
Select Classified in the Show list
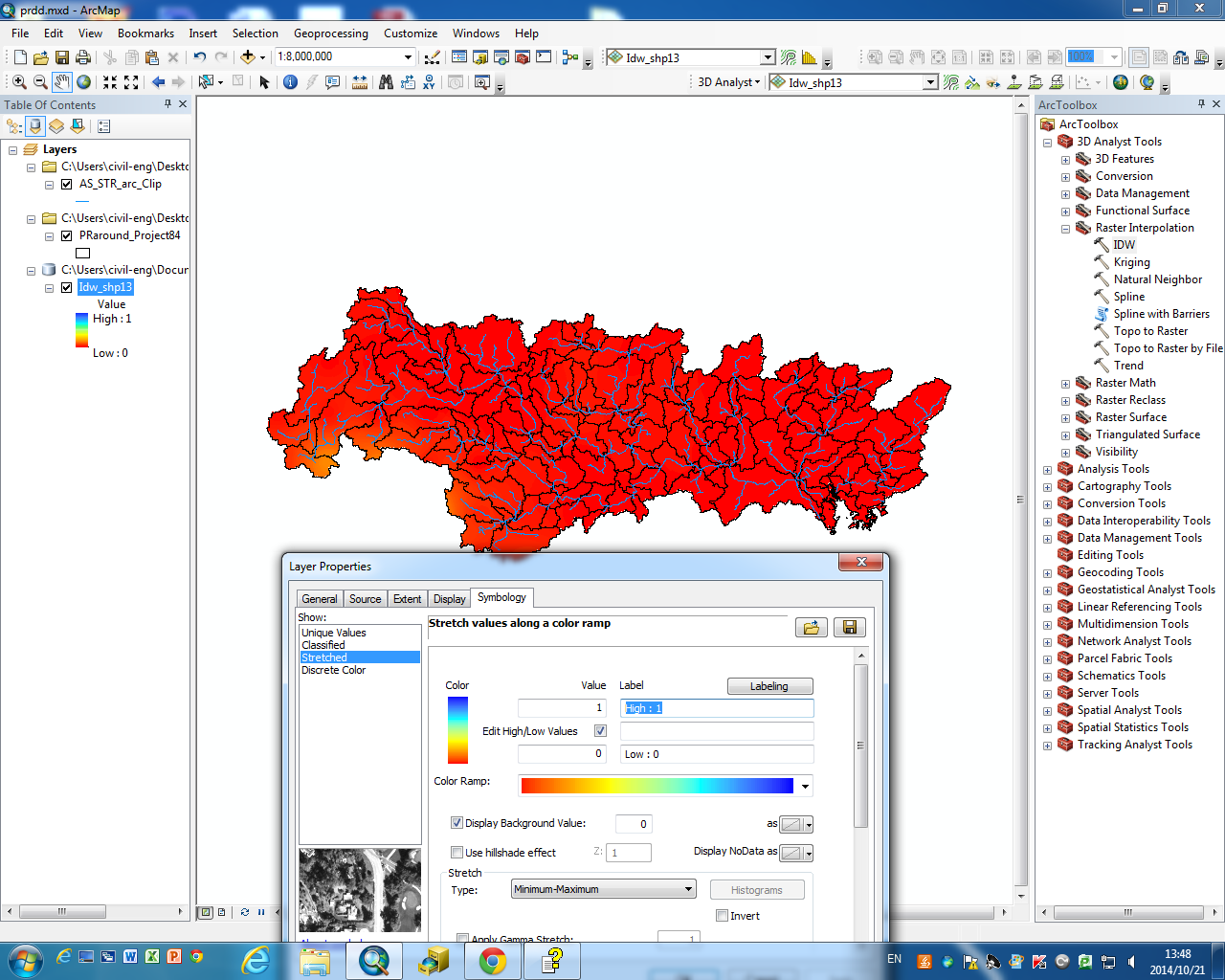[x=323, y=645]
